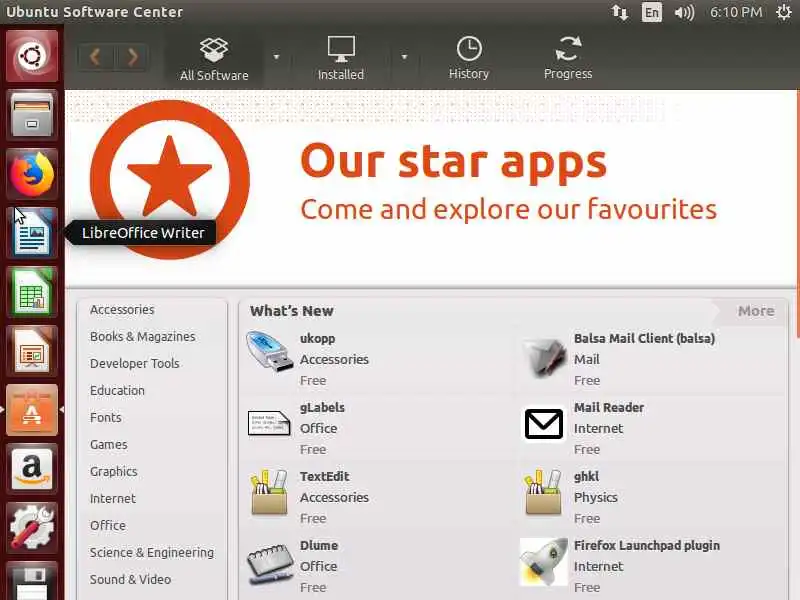Launch Firefox from the dock
This screenshot has width=800, height=600.
click(32, 174)
